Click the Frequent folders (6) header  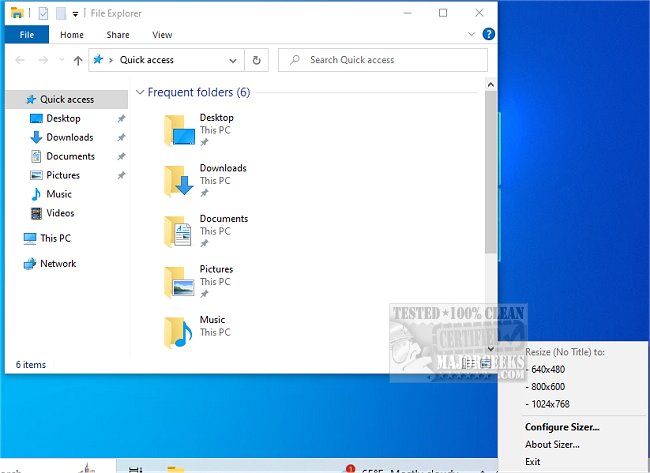199,92
